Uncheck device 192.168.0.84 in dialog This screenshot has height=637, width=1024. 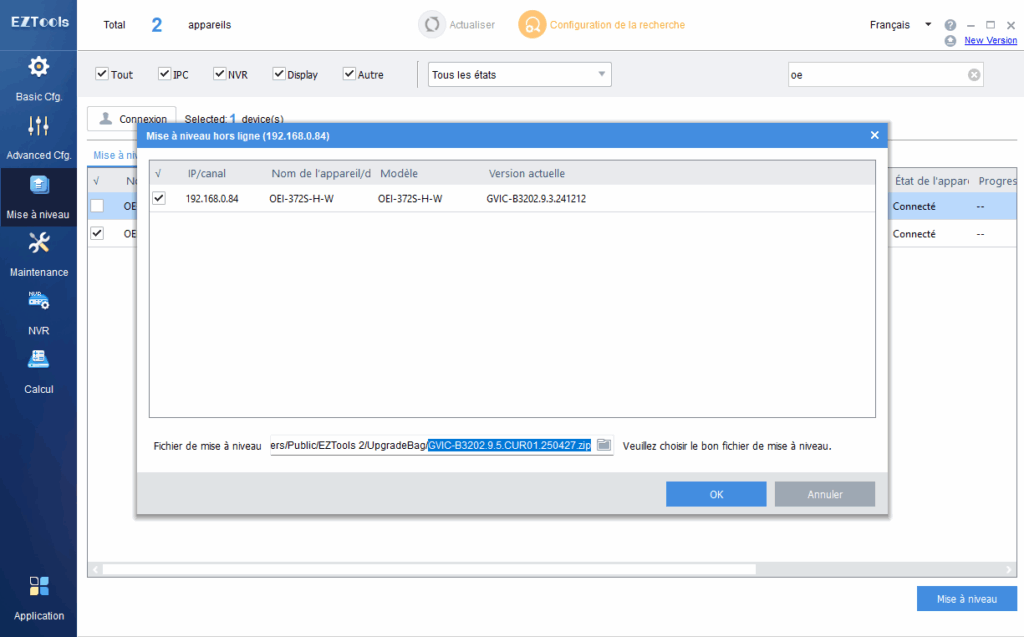(x=159, y=198)
